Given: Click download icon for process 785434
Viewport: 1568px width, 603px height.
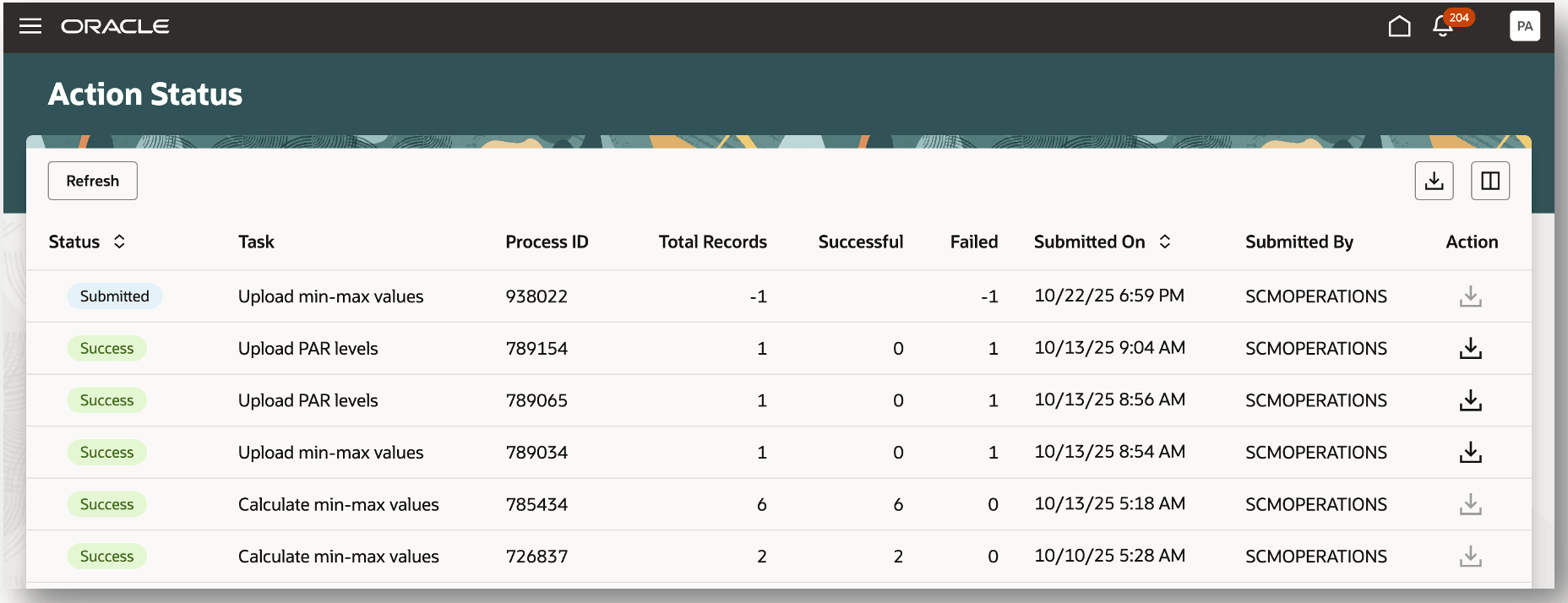Looking at the screenshot, I should click(x=1470, y=504).
